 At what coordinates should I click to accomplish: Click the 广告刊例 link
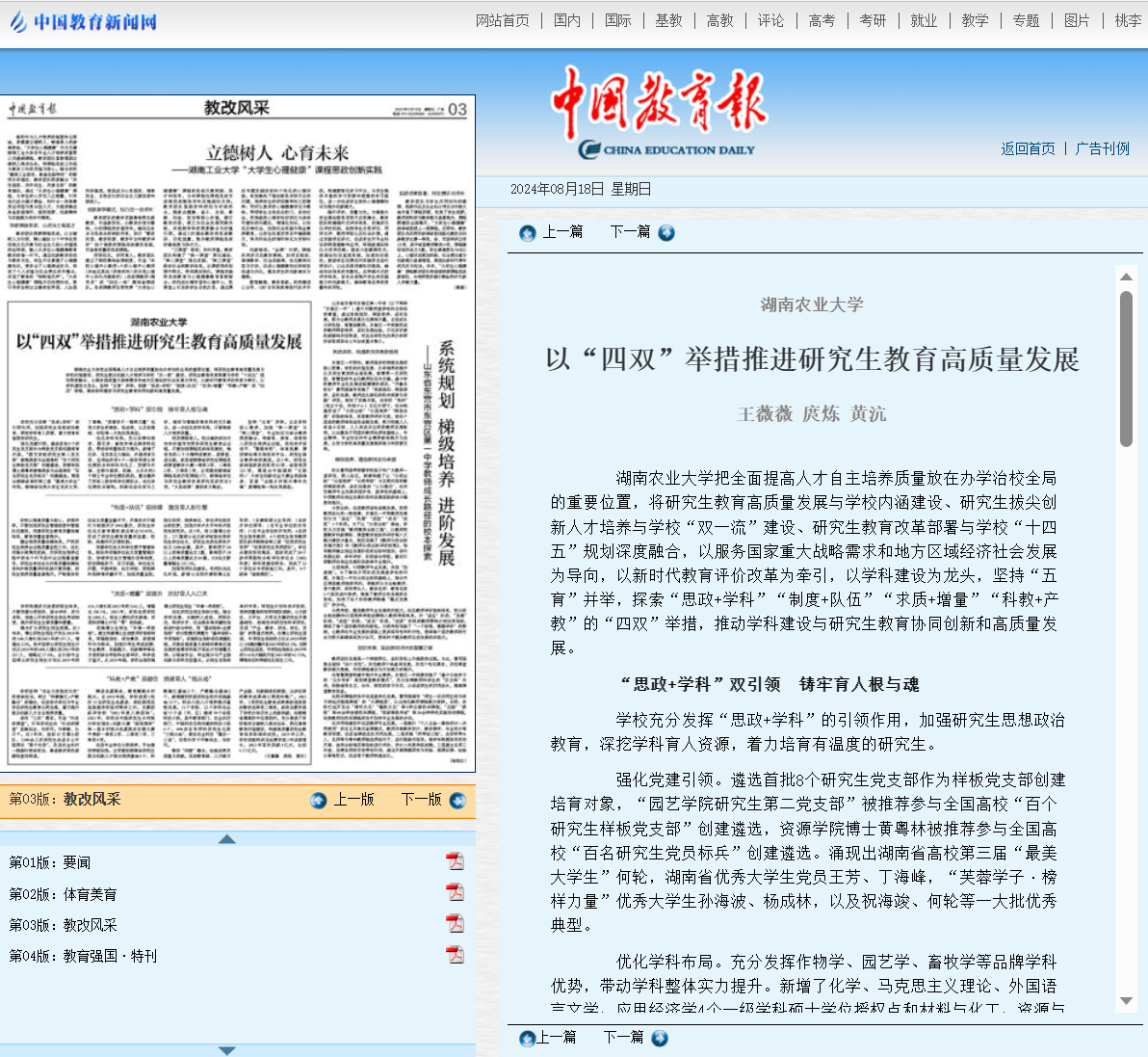coord(1102,148)
